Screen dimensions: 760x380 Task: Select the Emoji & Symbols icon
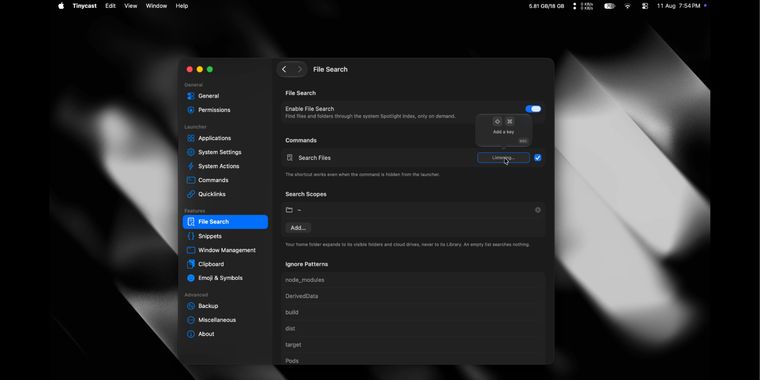tap(191, 278)
